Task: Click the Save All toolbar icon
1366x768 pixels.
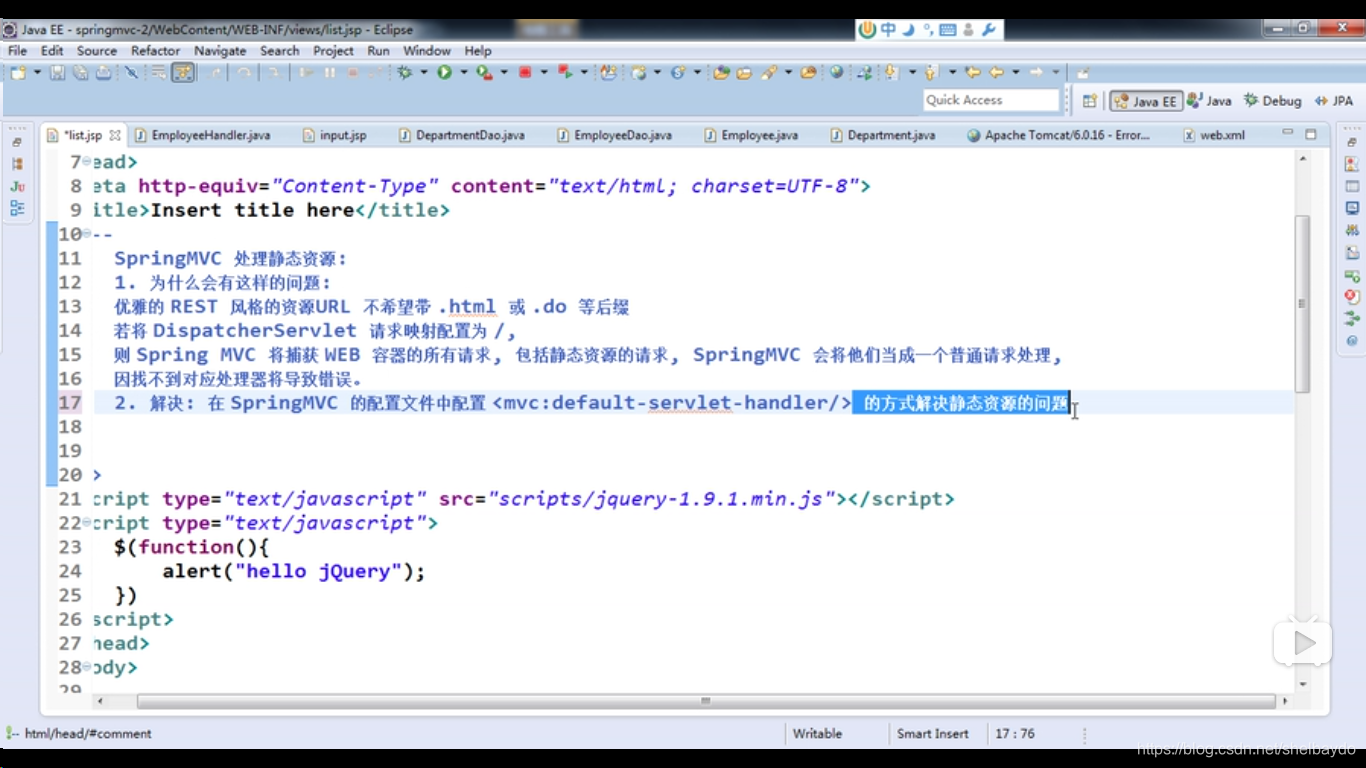Action: 80,72
